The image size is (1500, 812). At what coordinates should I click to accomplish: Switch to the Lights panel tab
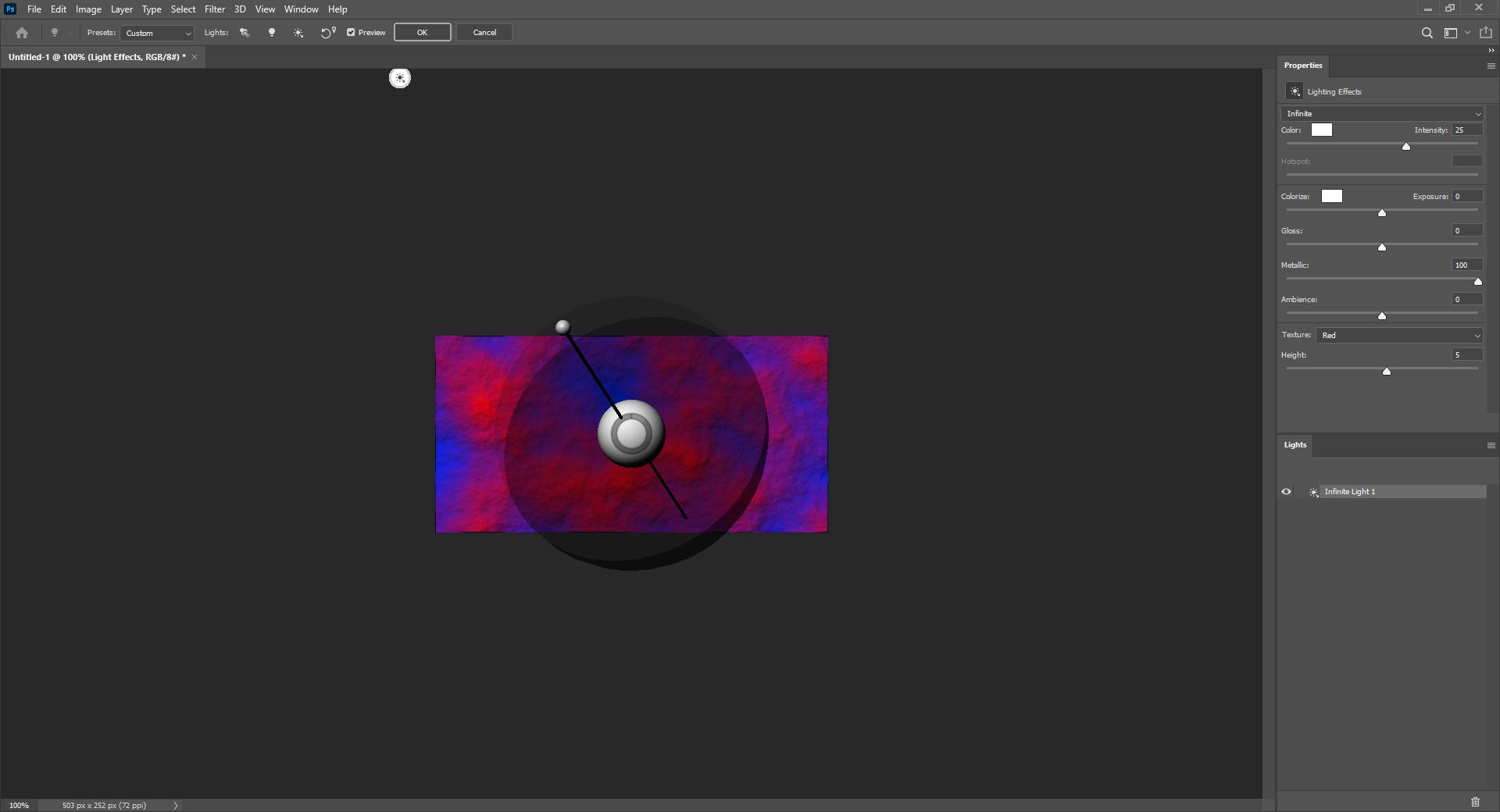point(1295,445)
